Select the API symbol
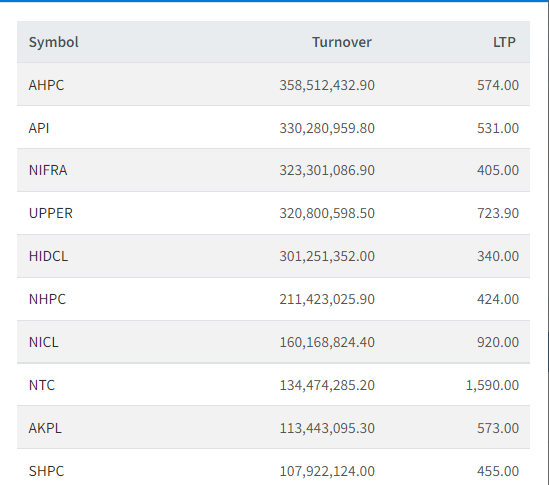The height and width of the screenshot is (485, 549). 39,128
